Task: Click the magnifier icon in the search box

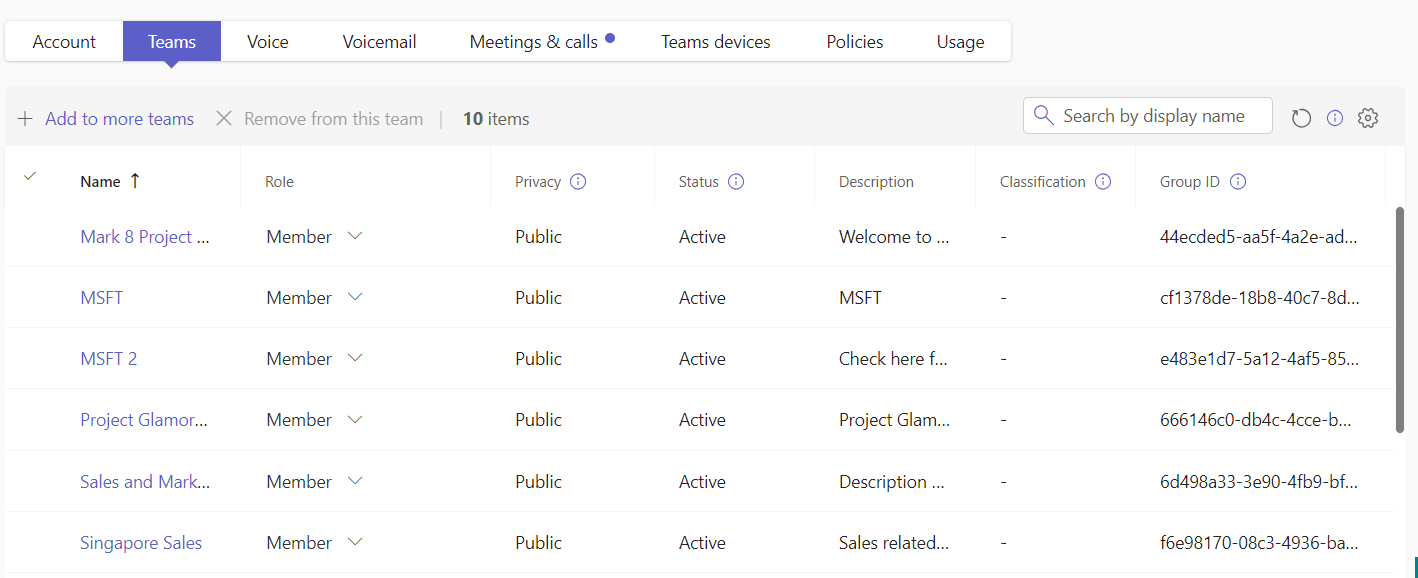Action: click(1043, 115)
